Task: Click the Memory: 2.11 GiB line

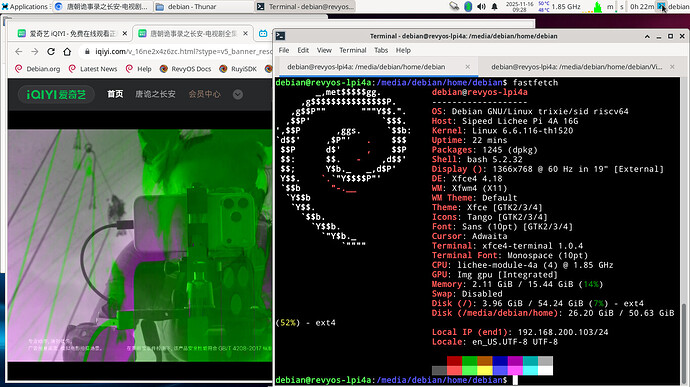Action: pos(517,284)
